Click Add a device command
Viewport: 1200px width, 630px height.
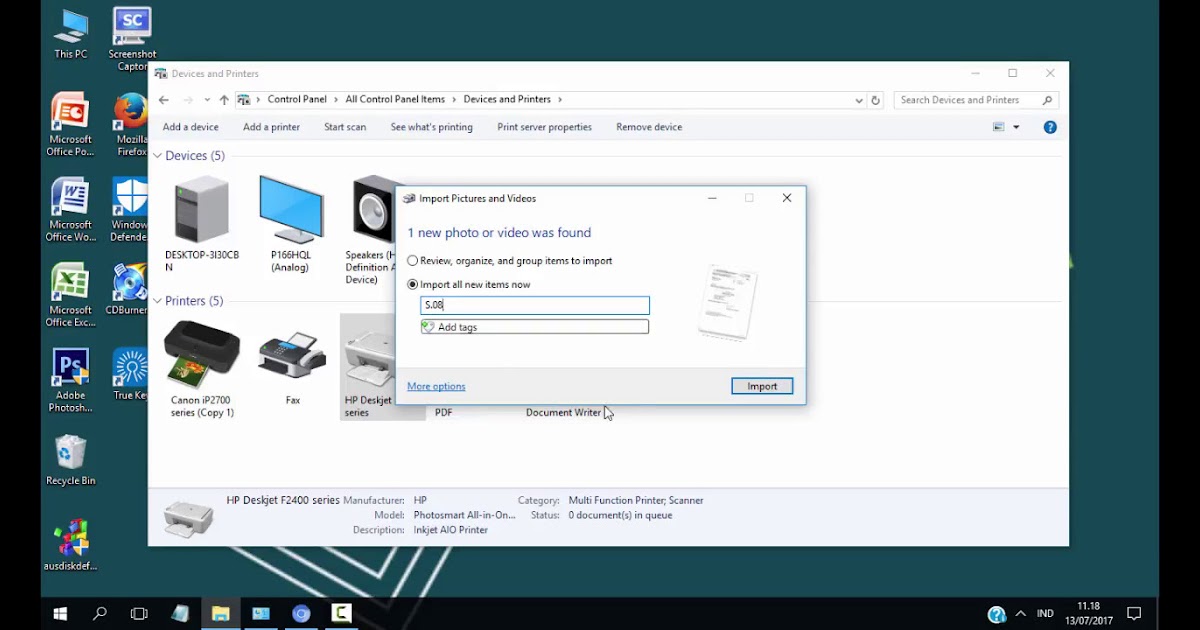[191, 127]
